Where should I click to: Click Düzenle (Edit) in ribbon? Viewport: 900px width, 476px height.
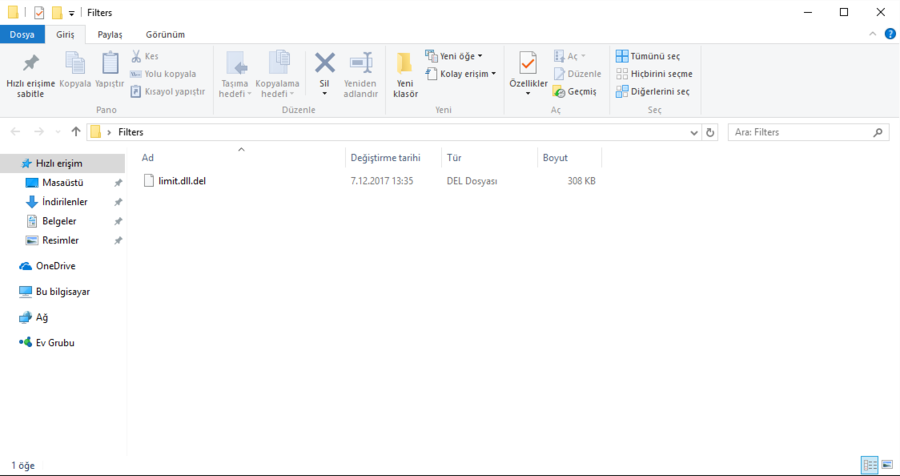click(x=577, y=73)
